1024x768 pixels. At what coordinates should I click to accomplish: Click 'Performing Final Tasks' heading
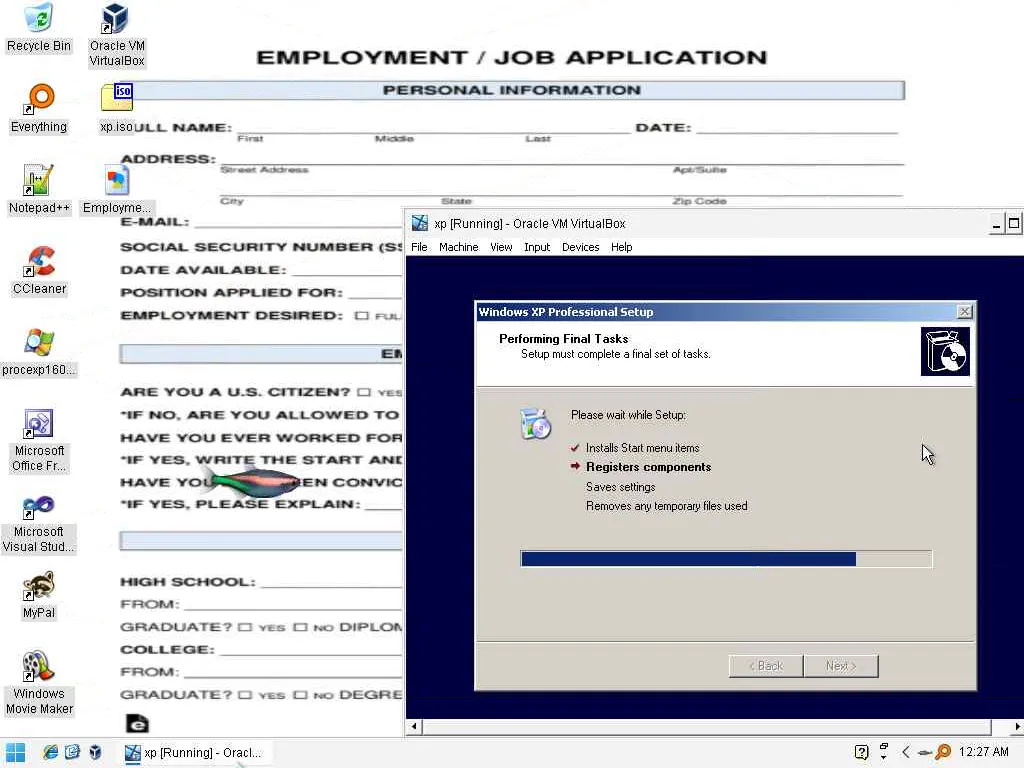click(564, 339)
